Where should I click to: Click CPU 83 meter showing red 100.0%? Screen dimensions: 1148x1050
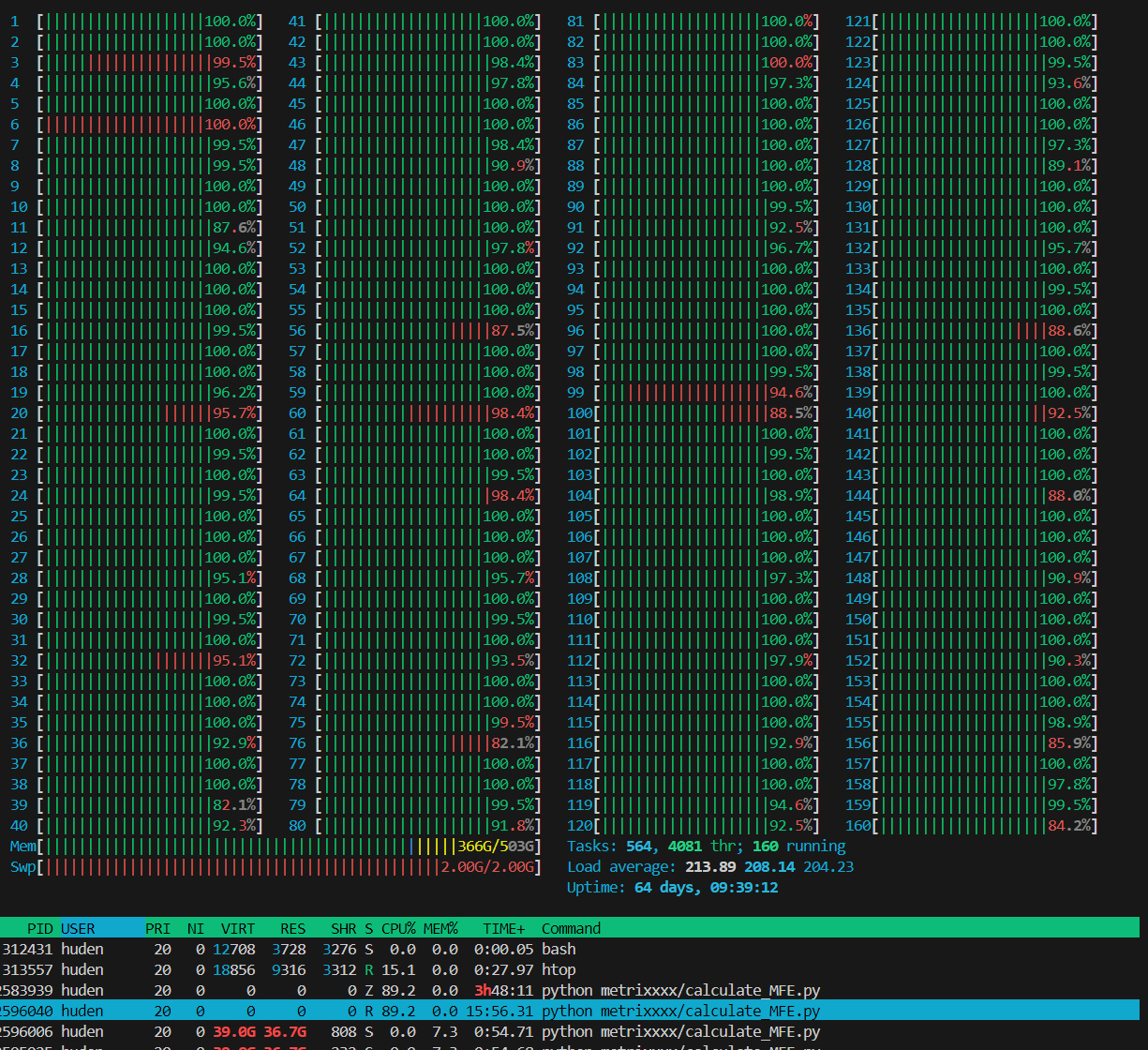[x=693, y=62]
